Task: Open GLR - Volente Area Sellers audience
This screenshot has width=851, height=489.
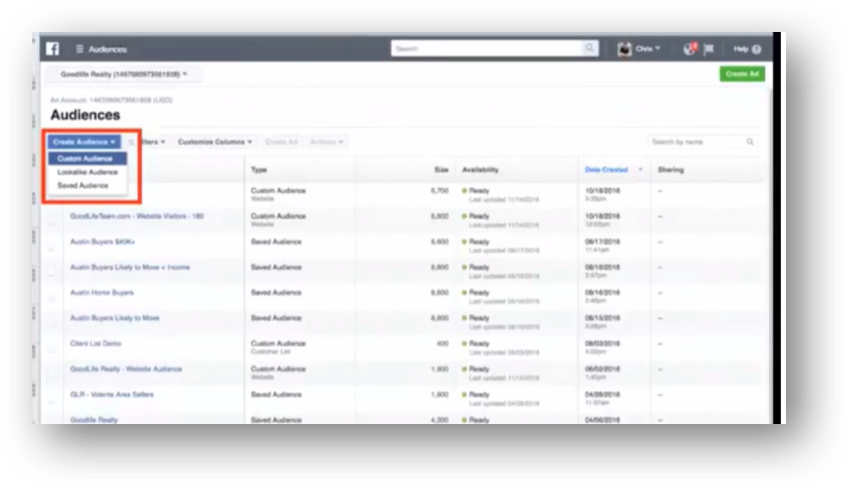Action: pyautogui.click(x=112, y=395)
